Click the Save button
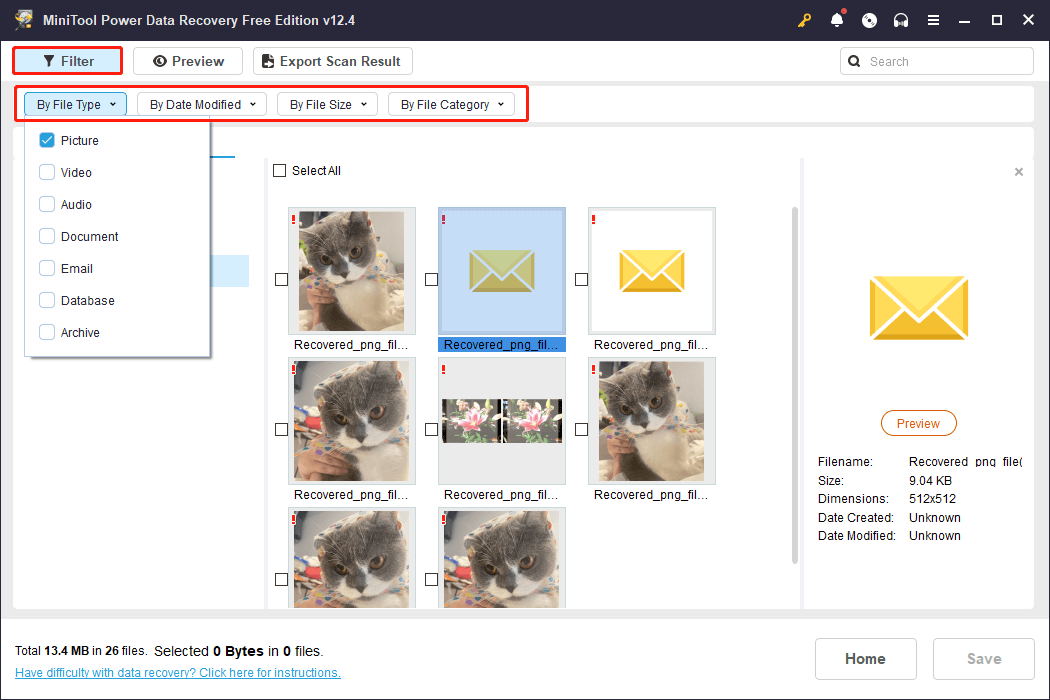Viewport: 1050px width, 700px height. tap(983, 658)
